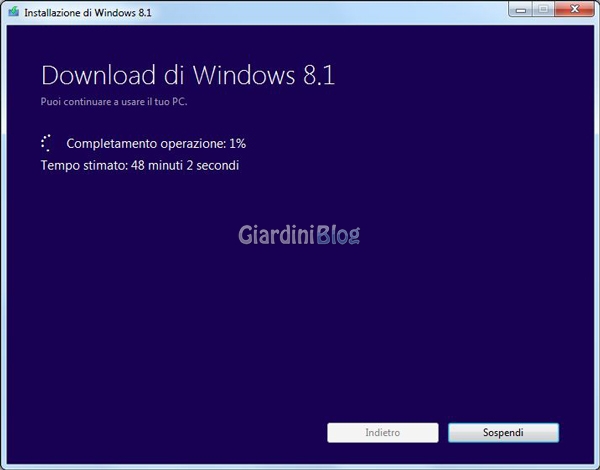The height and width of the screenshot is (470, 600).
Task: Click the 'Download di Windows 8.1' heading
Action: [188, 75]
